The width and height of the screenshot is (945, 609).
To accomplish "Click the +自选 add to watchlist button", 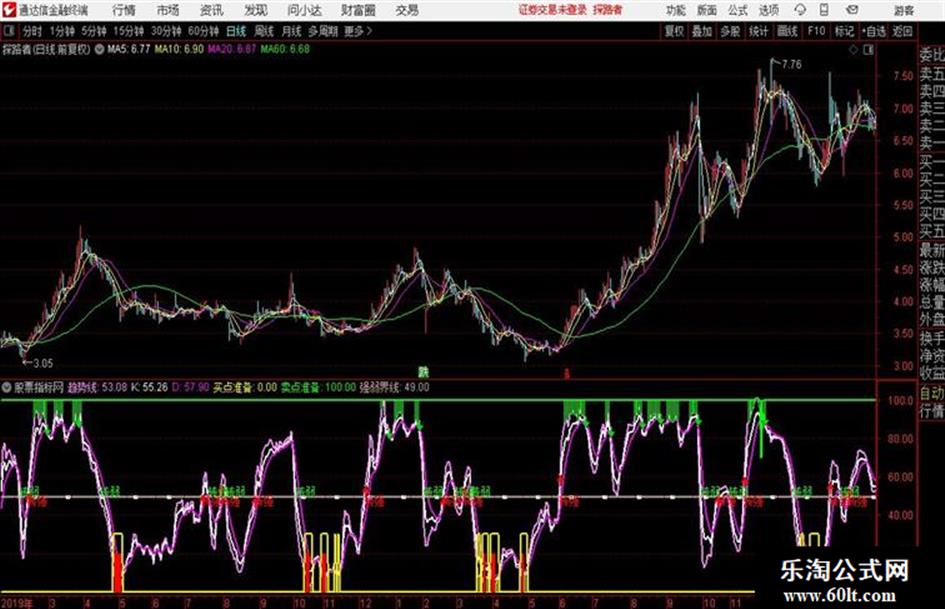I will (x=874, y=31).
